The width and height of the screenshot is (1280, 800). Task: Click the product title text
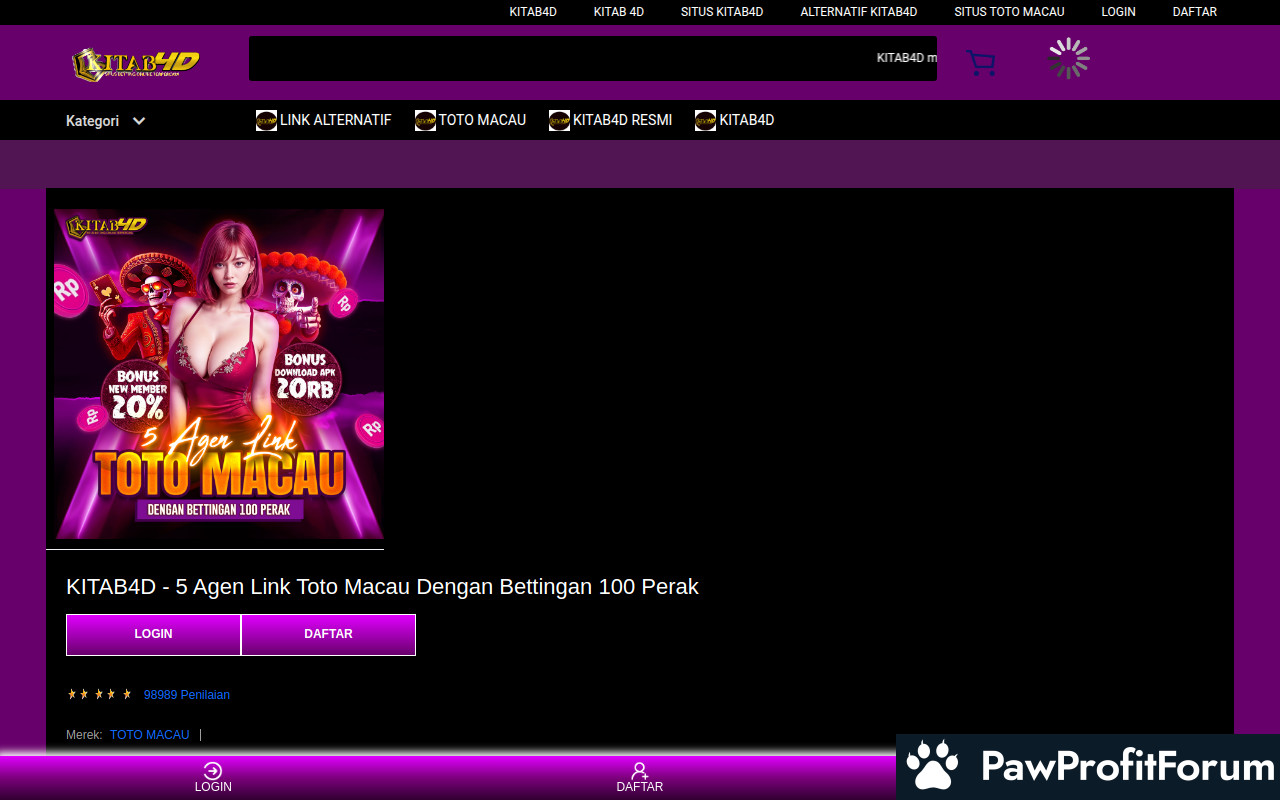click(382, 587)
